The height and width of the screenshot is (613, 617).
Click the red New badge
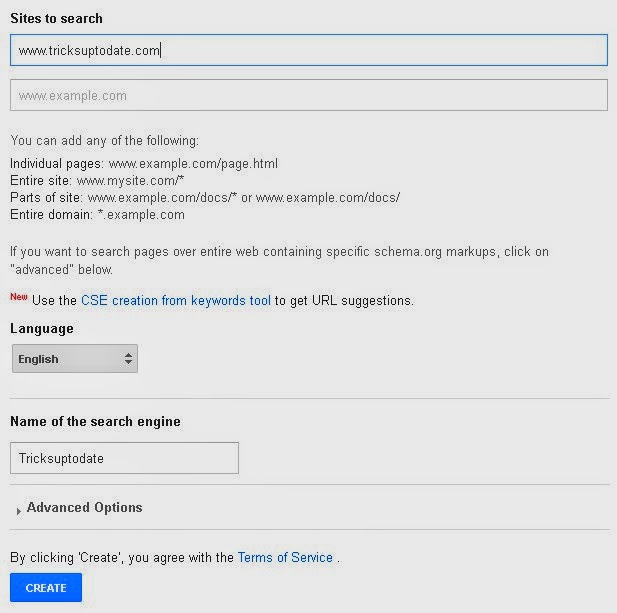19,297
